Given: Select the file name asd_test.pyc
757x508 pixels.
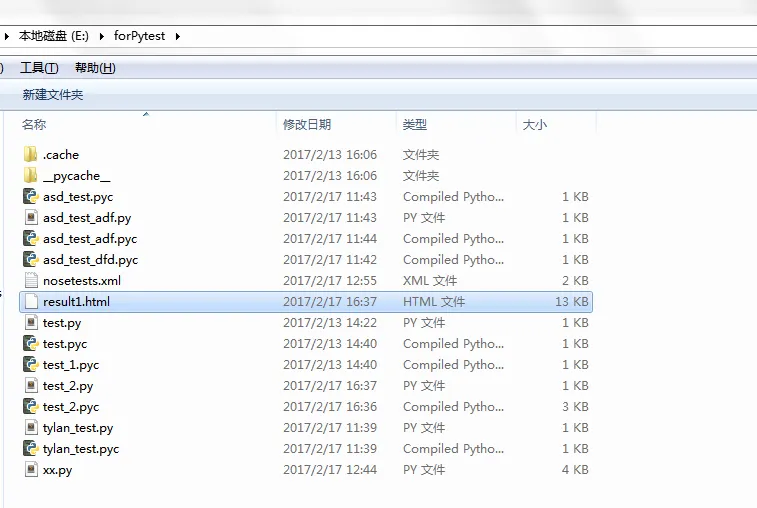Looking at the screenshot, I should point(78,197).
